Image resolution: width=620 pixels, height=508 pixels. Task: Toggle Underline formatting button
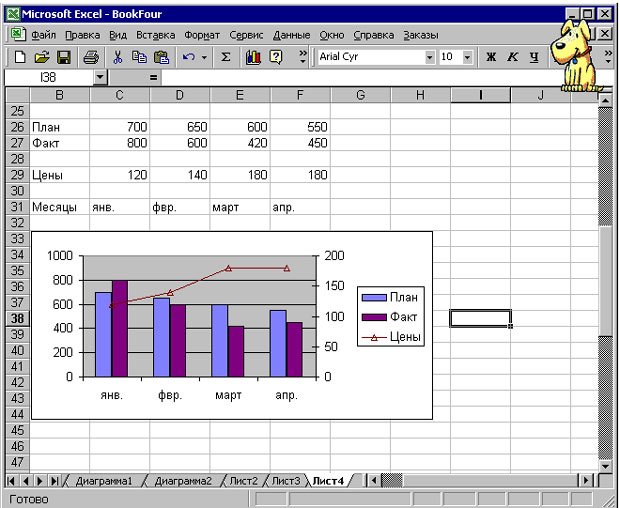(x=534, y=57)
